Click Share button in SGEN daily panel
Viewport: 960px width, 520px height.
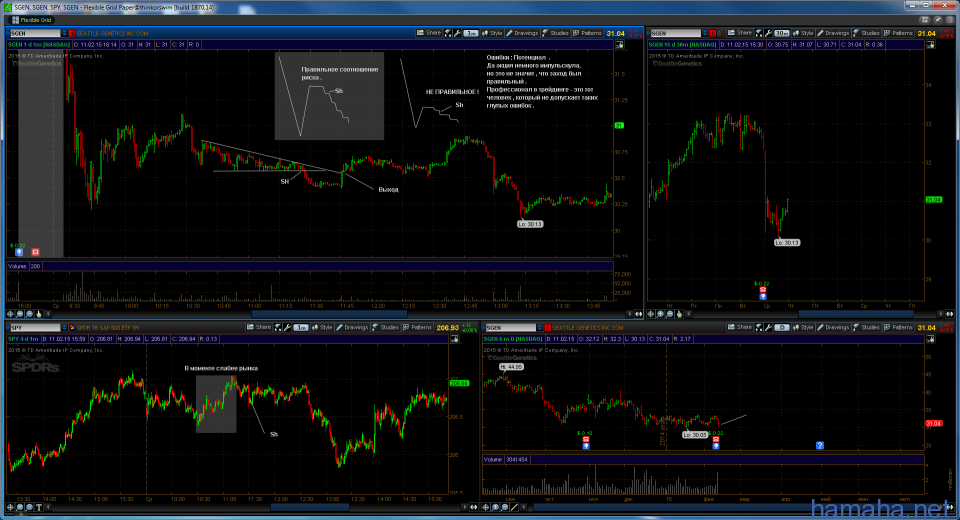[740, 328]
